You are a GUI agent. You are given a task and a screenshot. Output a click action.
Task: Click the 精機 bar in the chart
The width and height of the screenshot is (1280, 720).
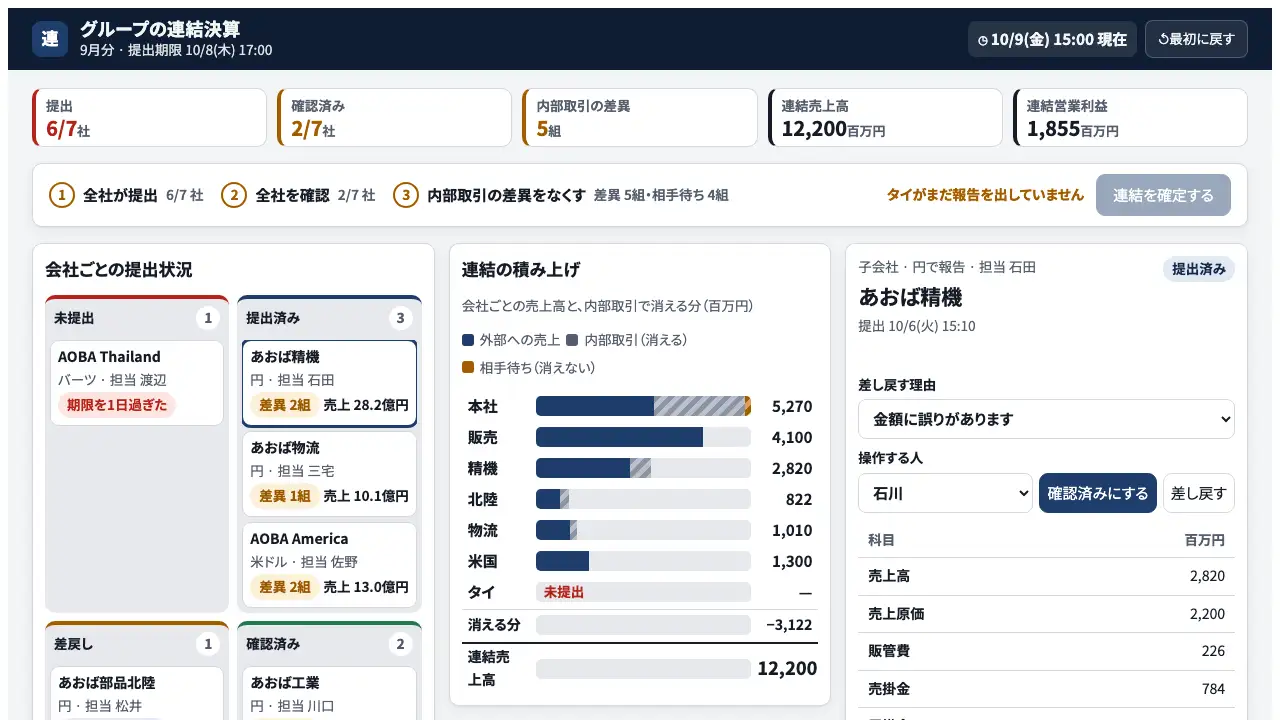[643, 468]
